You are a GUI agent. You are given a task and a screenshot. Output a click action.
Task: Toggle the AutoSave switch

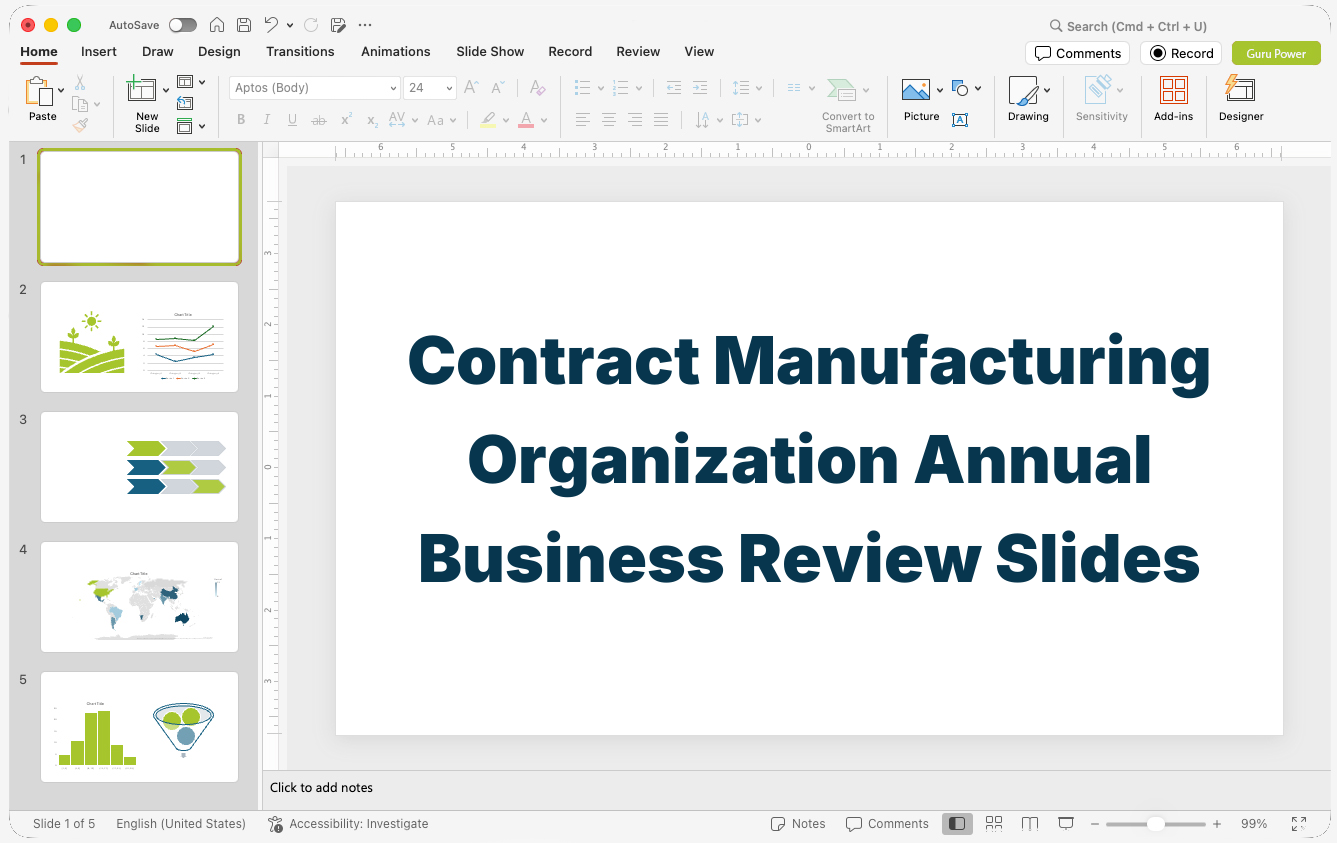pyautogui.click(x=183, y=25)
